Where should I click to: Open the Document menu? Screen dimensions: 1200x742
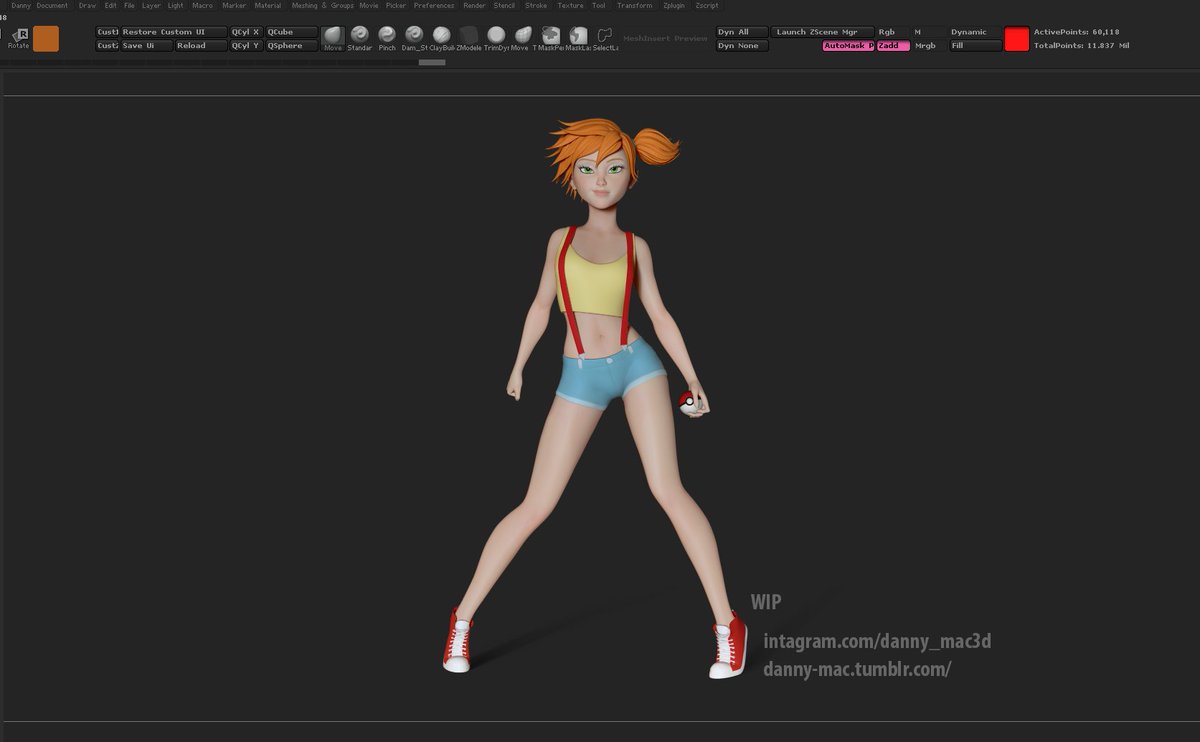coord(52,6)
